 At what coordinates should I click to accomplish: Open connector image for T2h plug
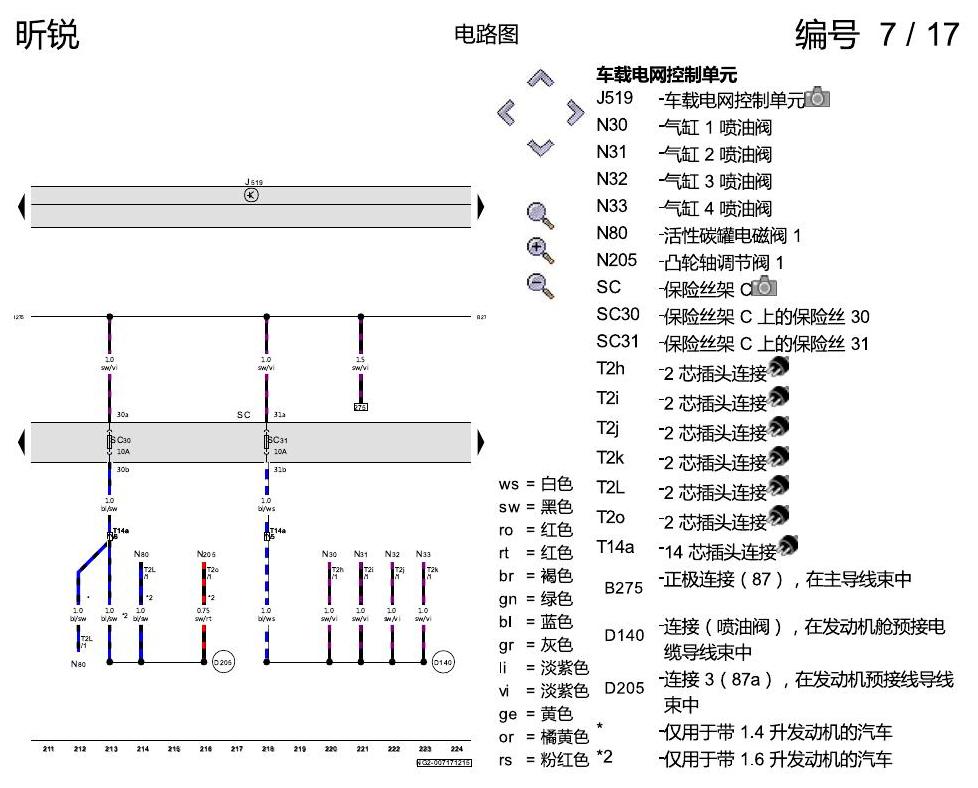778,367
